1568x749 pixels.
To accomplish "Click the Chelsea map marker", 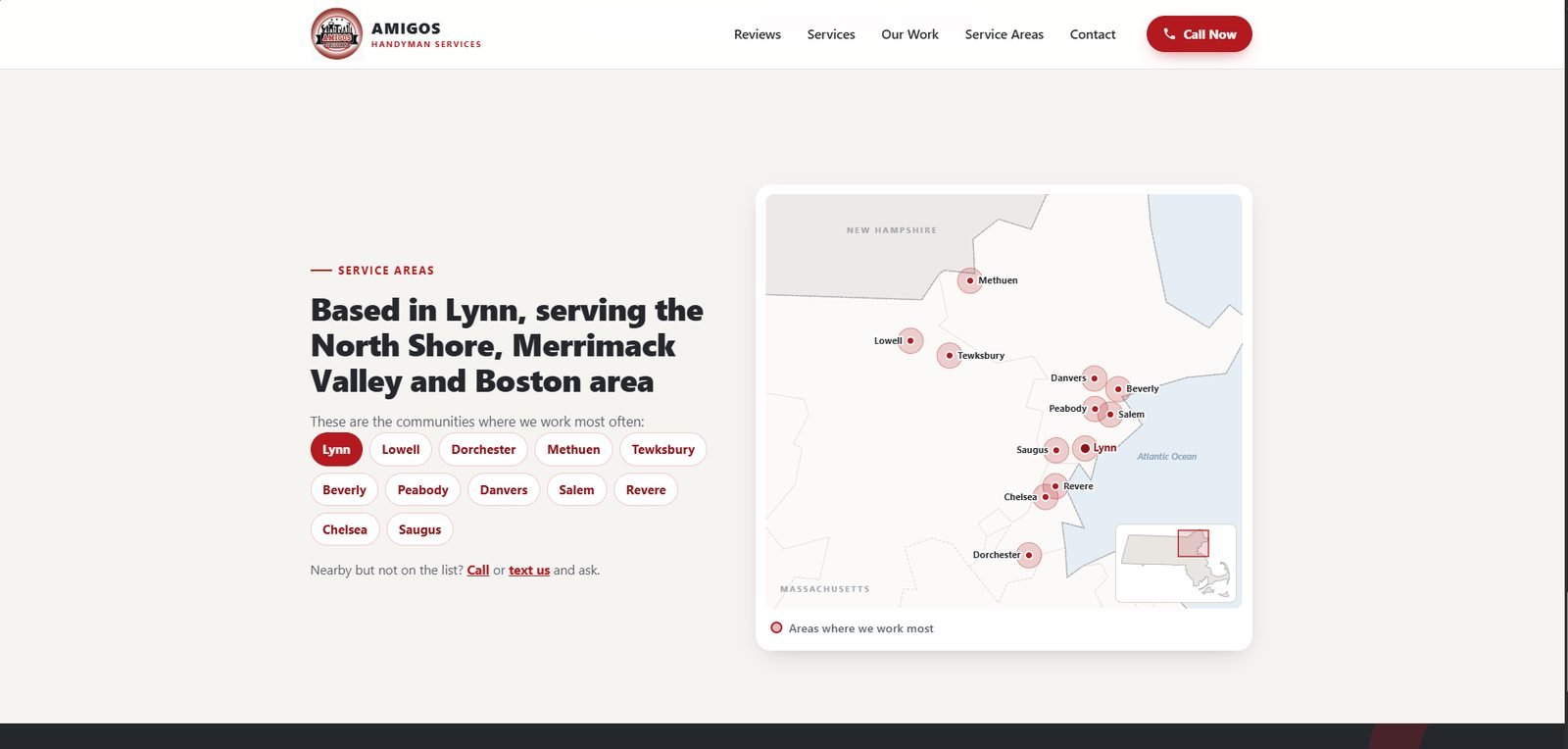I will [x=1046, y=497].
